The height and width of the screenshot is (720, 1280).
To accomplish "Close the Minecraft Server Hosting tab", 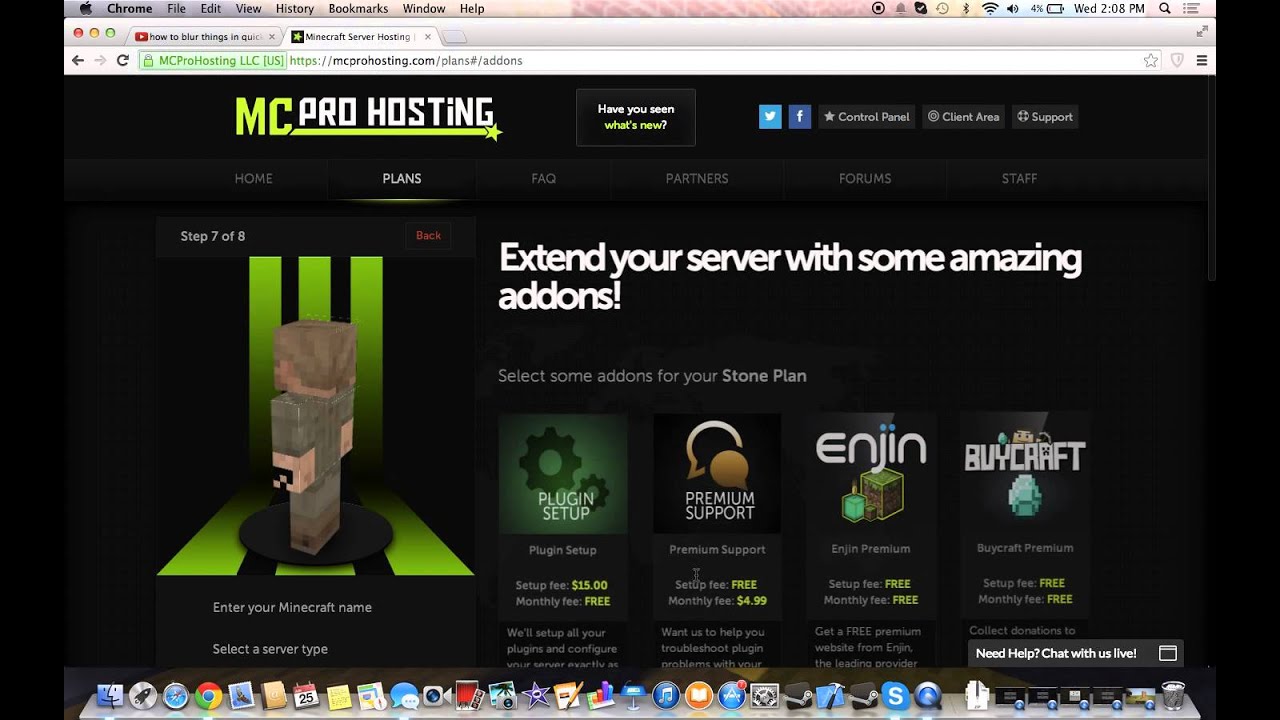I will click(x=428, y=37).
